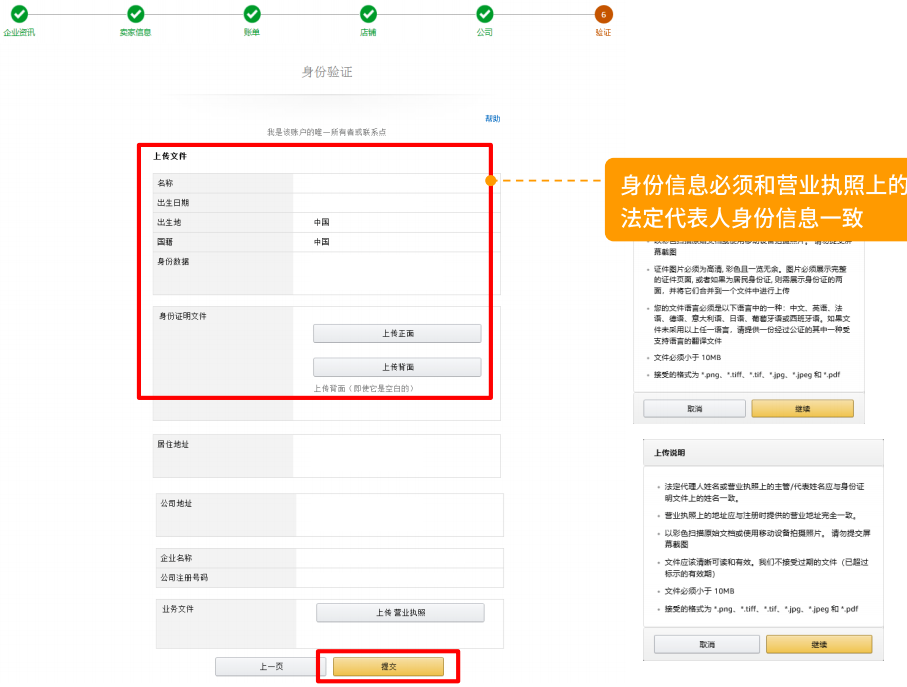
Task: Open the 公司 step checkmark icon
Action: point(484,14)
